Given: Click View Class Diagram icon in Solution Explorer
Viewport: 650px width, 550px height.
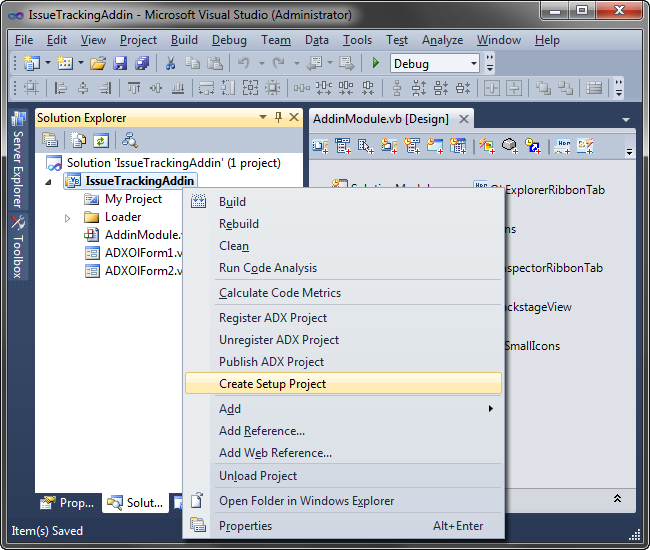Looking at the screenshot, I should (x=130, y=141).
